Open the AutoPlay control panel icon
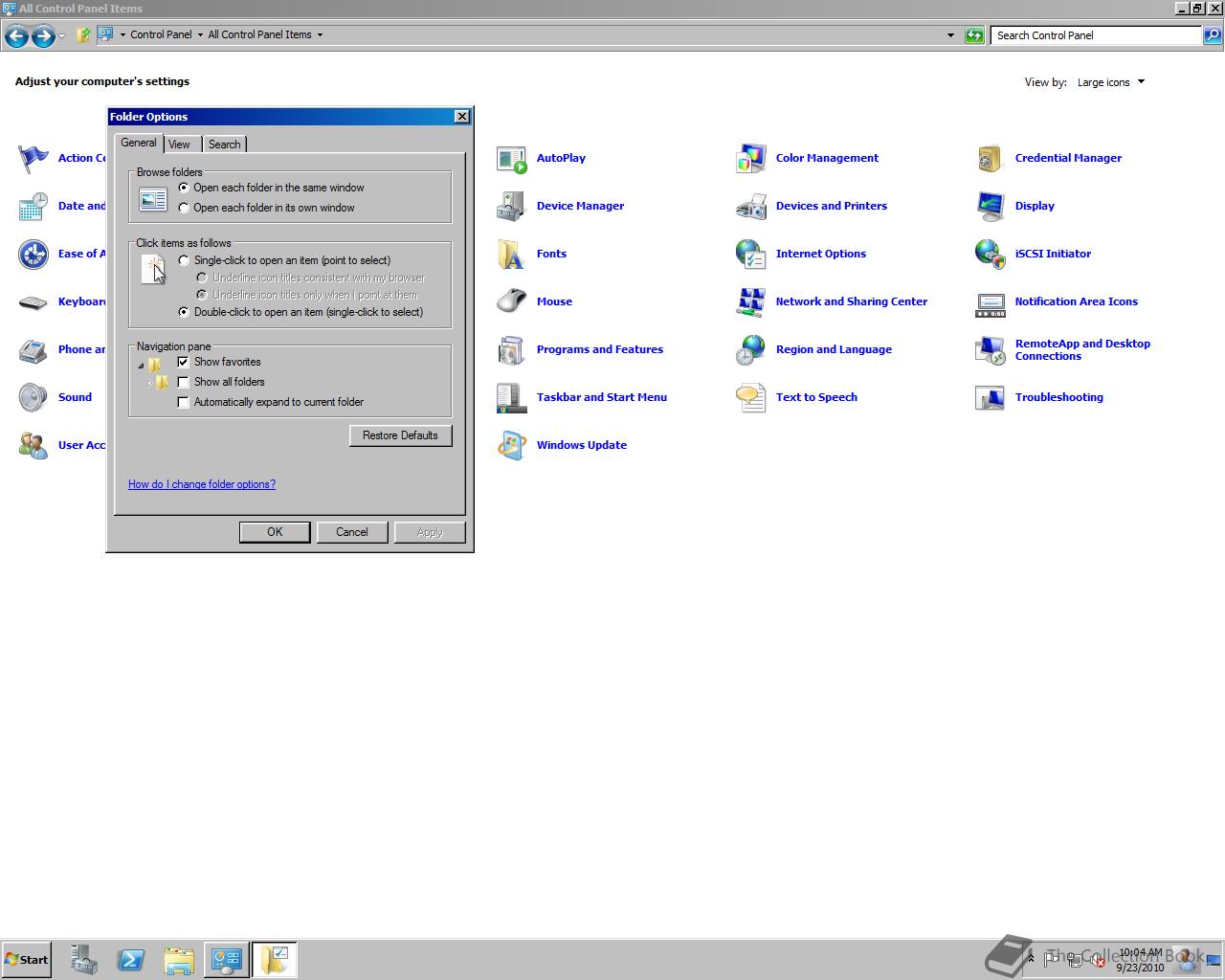1225x980 pixels. tap(512, 159)
